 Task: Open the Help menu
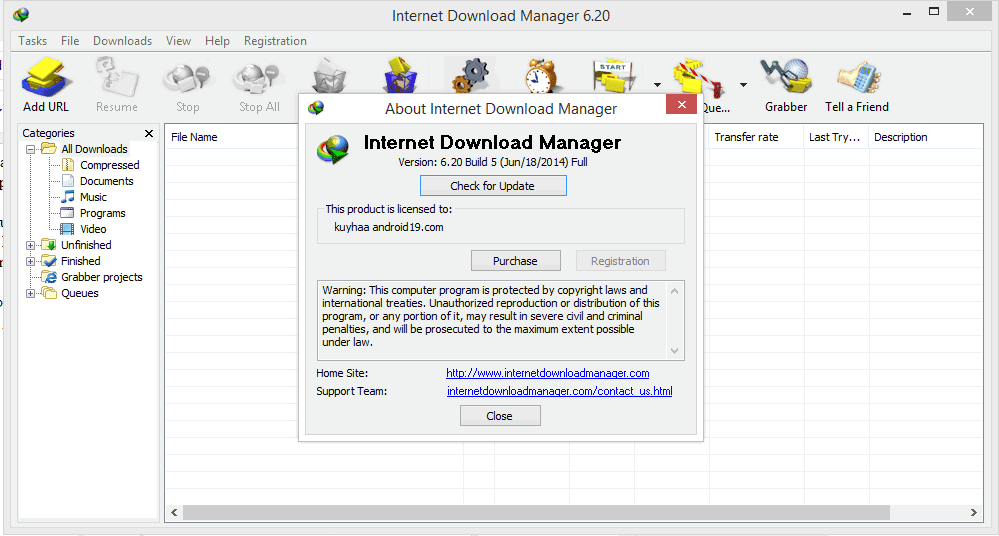point(217,41)
